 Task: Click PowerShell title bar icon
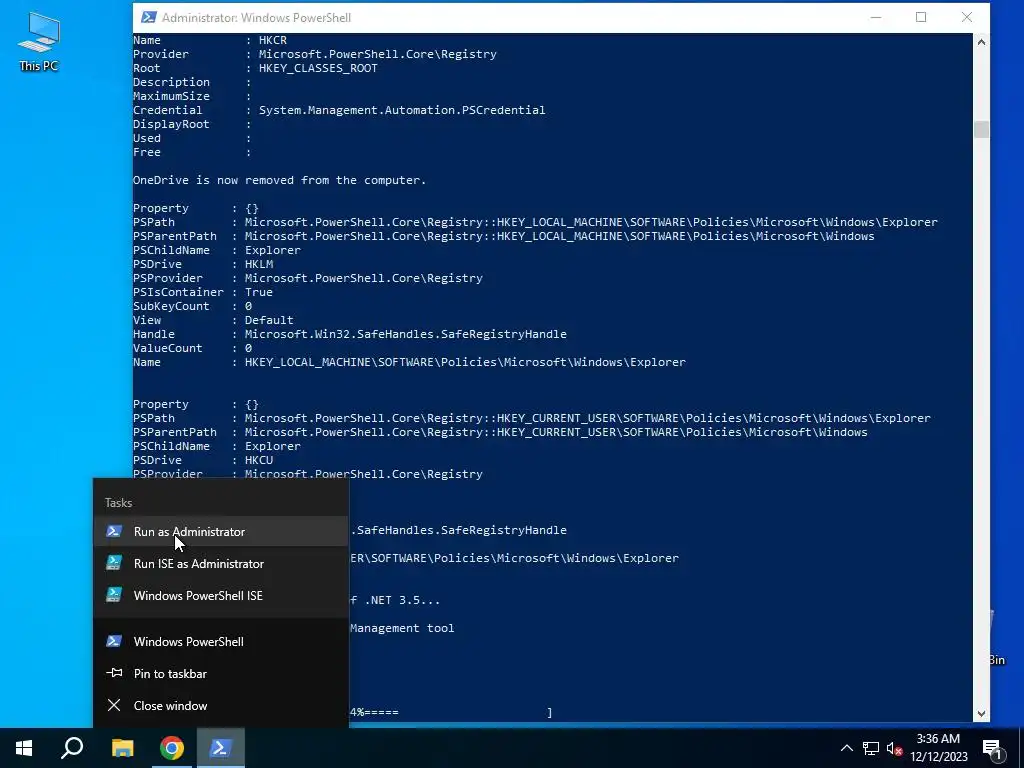149,17
